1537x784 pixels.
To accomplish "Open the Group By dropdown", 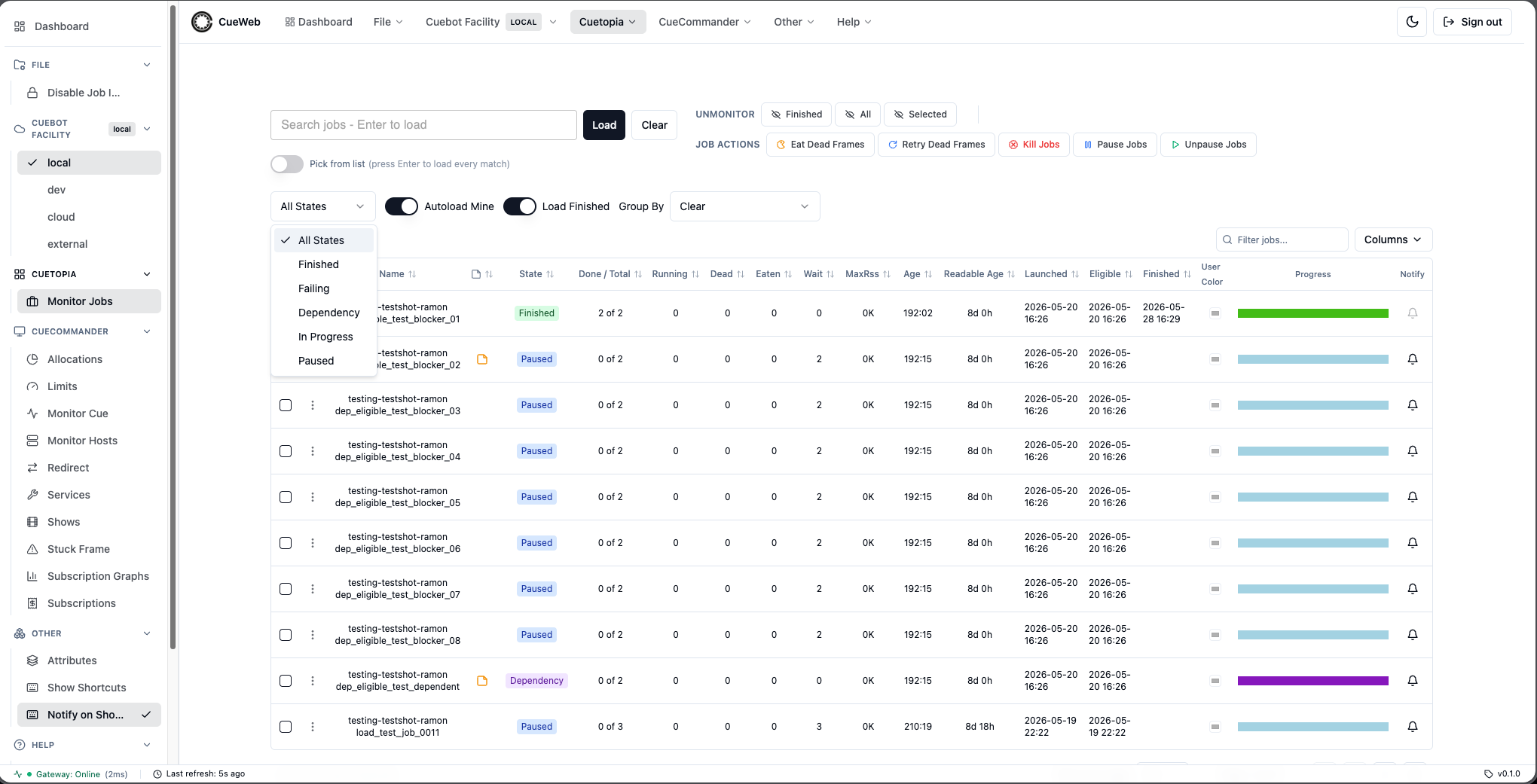I will [x=744, y=206].
